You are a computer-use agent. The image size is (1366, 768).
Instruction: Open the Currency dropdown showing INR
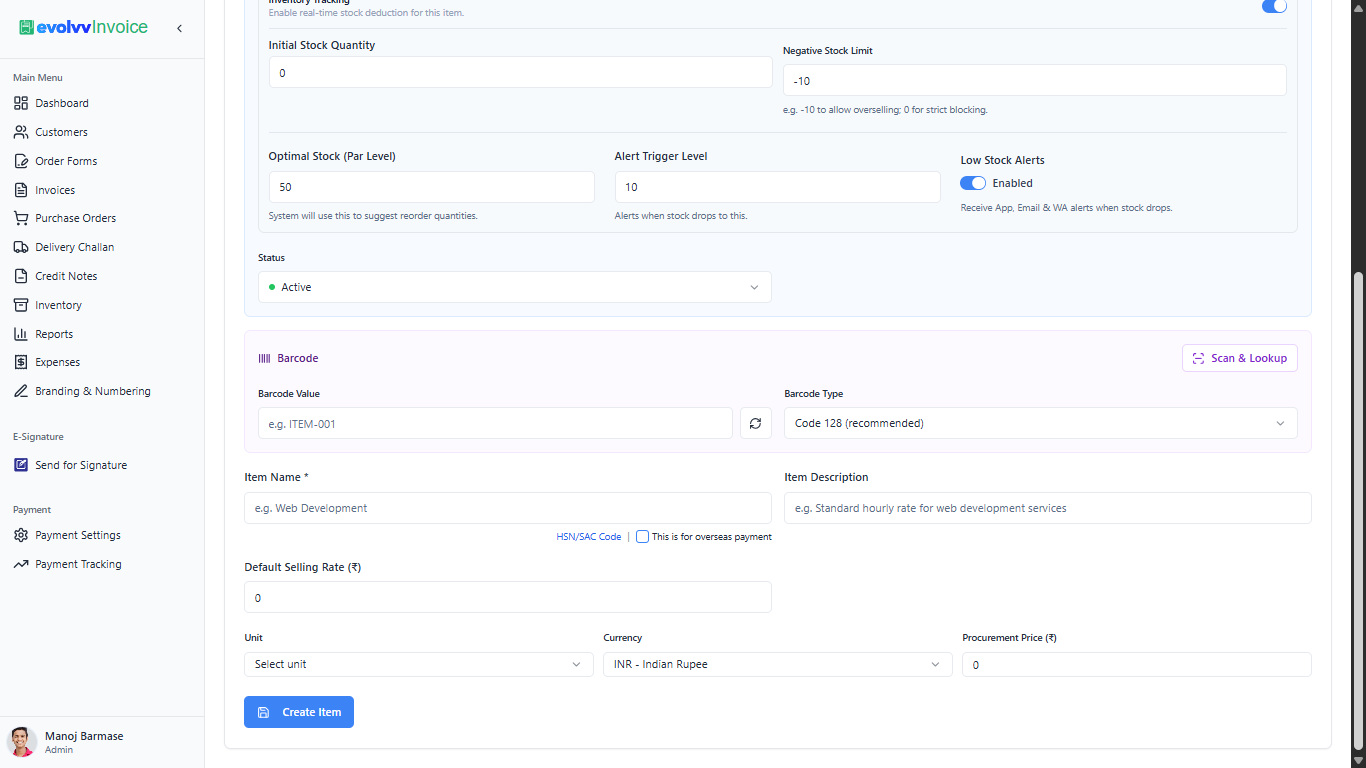point(778,664)
